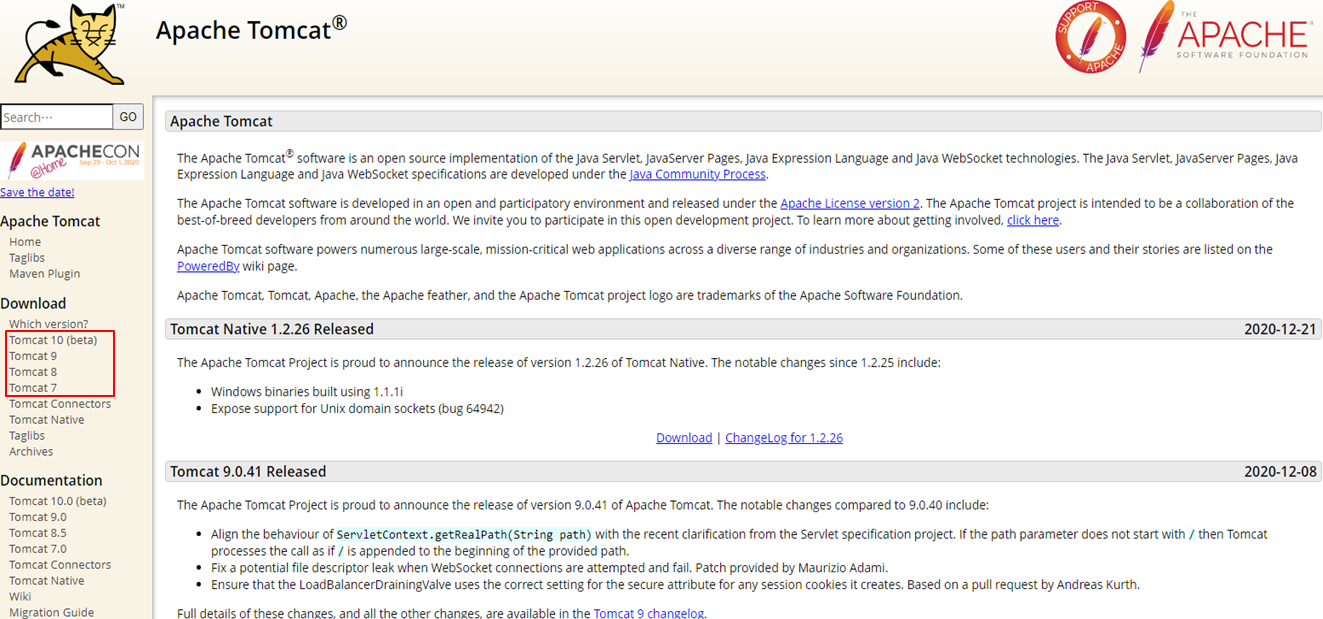Click the ApacheCon @Home banner image
1323x619 pixels.
click(x=72, y=160)
